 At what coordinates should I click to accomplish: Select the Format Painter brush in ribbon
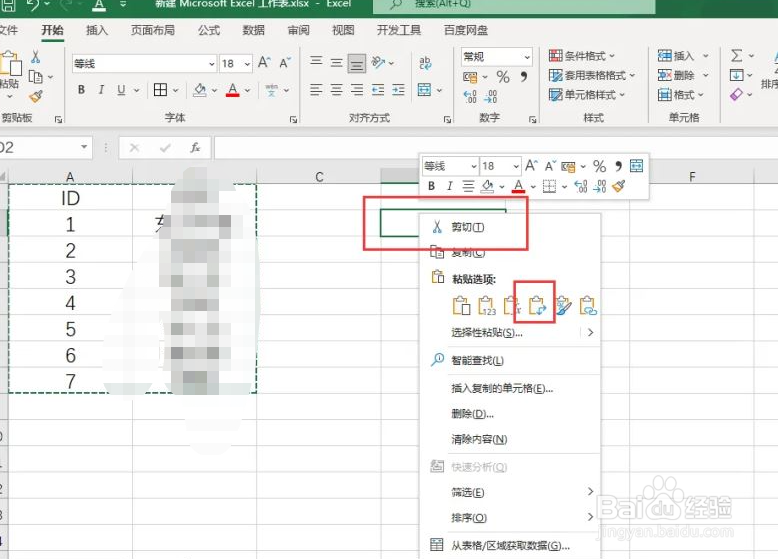tap(36, 96)
